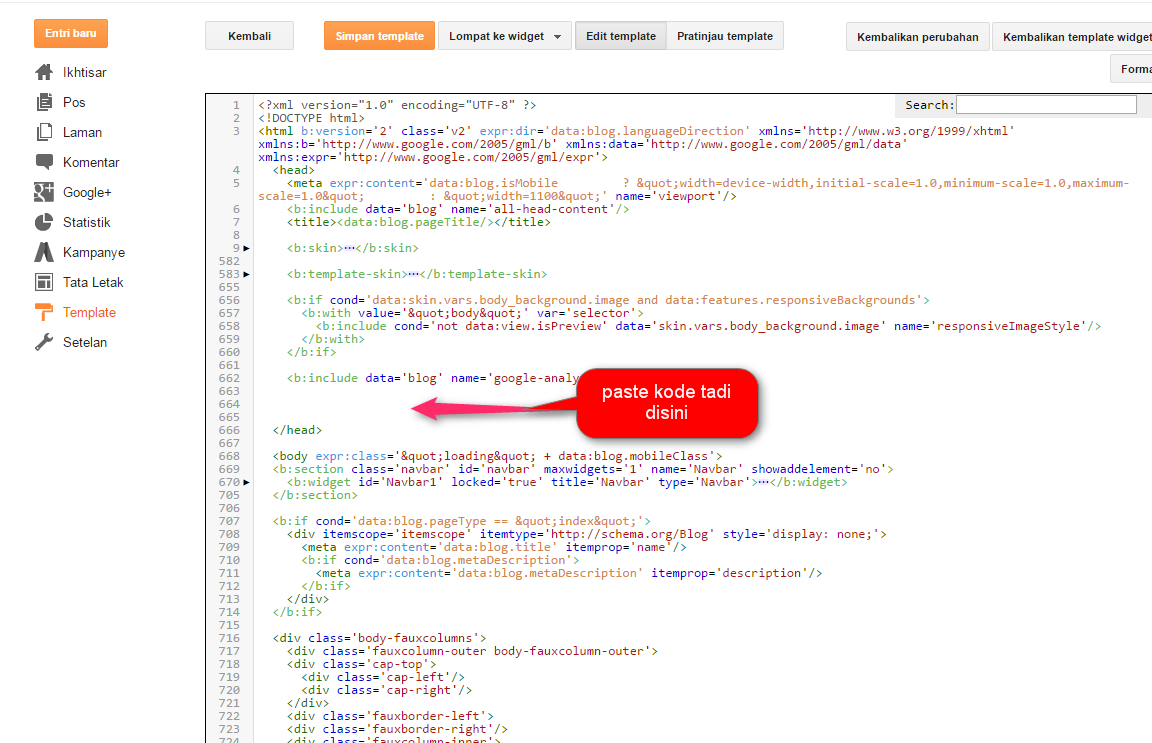Open the Lompat ke widget dropdown

pos(505,36)
